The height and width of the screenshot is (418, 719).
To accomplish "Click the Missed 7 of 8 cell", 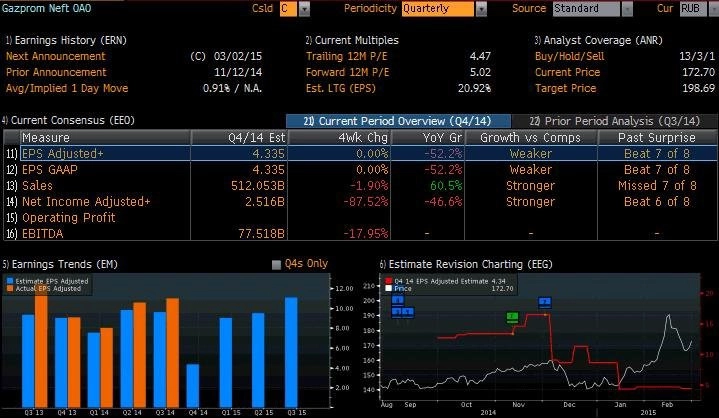I will (657, 186).
